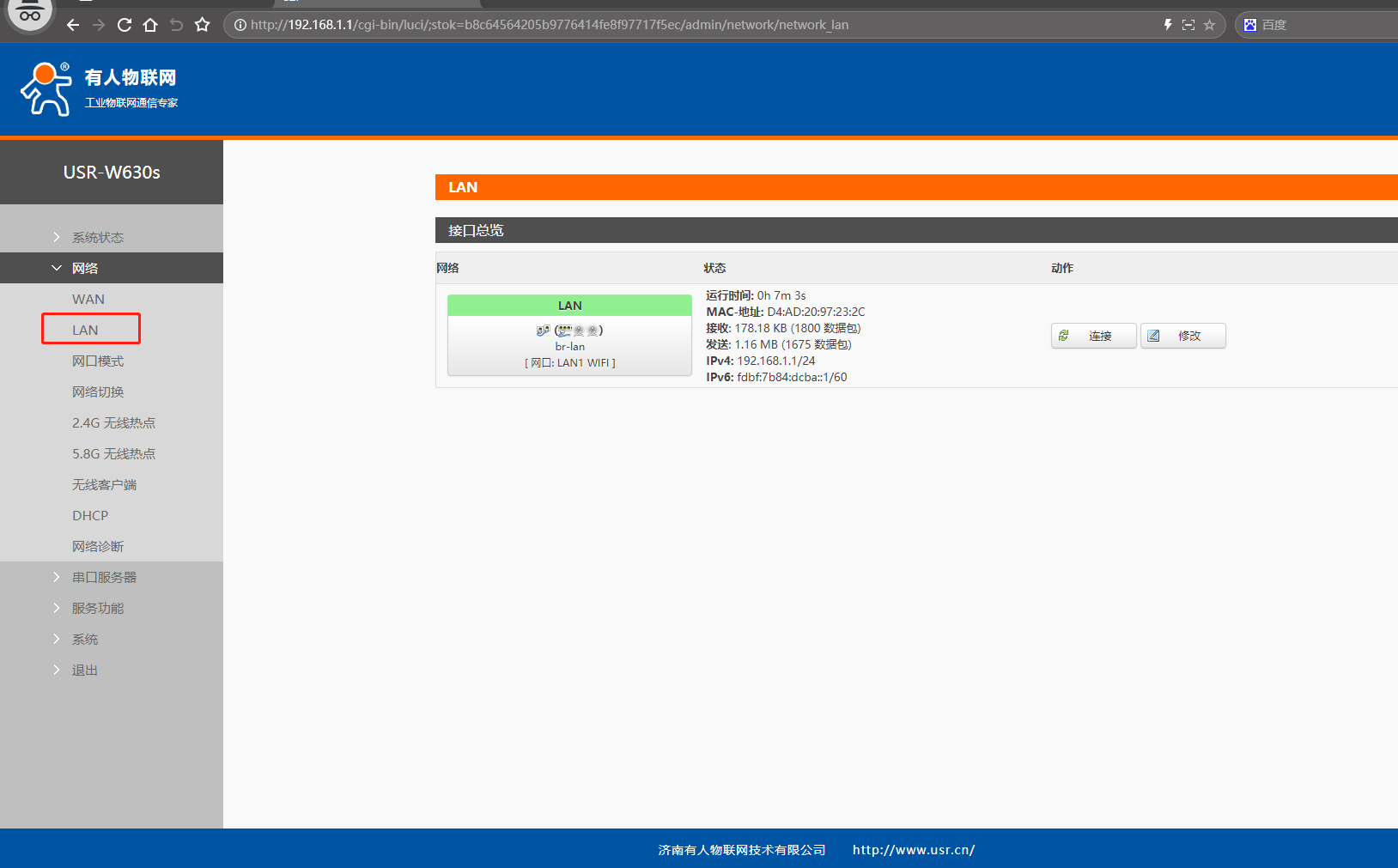Expand the 系统状态 menu section
1398x868 pixels.
pos(97,237)
